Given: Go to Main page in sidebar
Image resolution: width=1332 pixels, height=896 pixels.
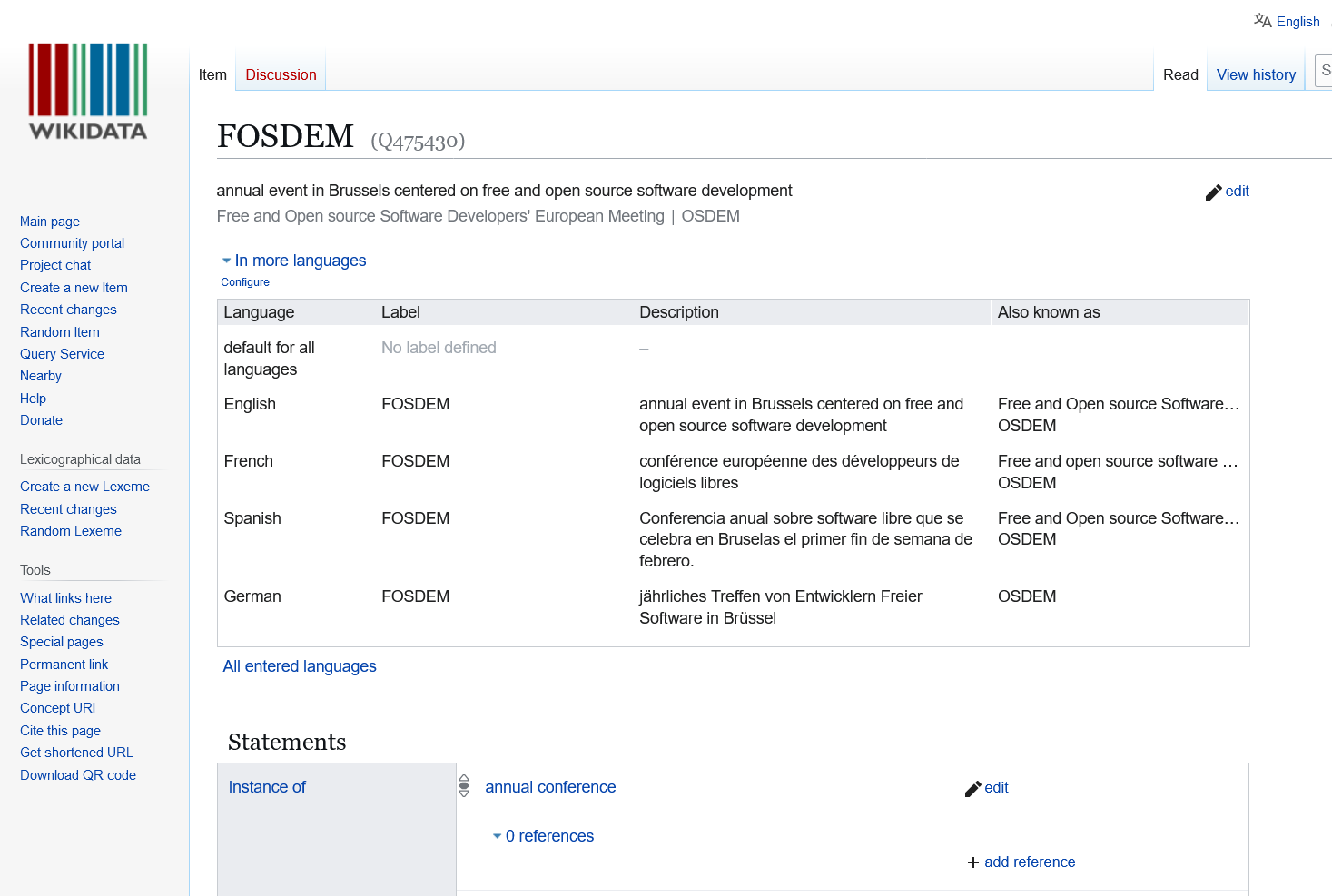Looking at the screenshot, I should (x=50, y=222).
